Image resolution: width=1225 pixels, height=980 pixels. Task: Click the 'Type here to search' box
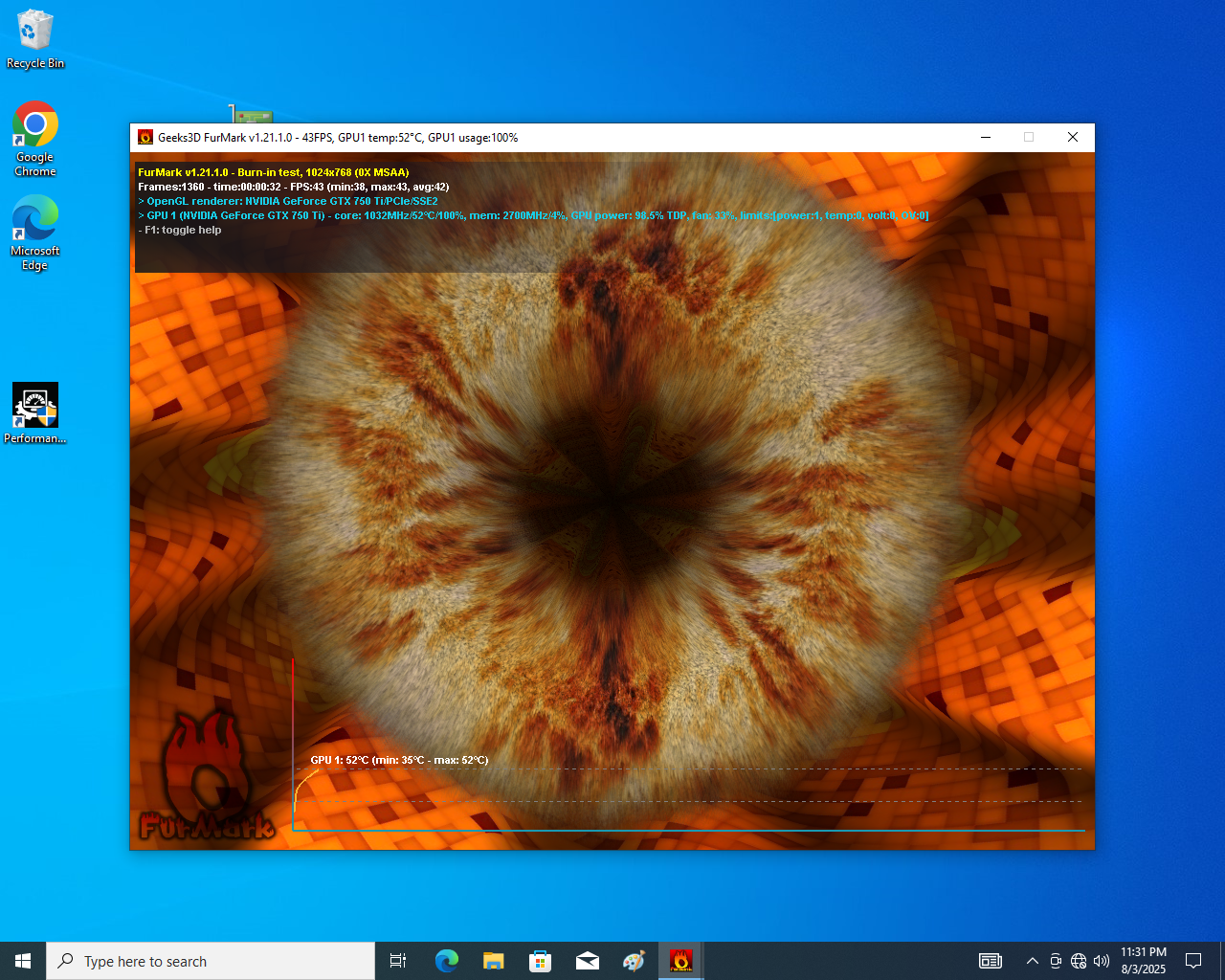point(211,961)
